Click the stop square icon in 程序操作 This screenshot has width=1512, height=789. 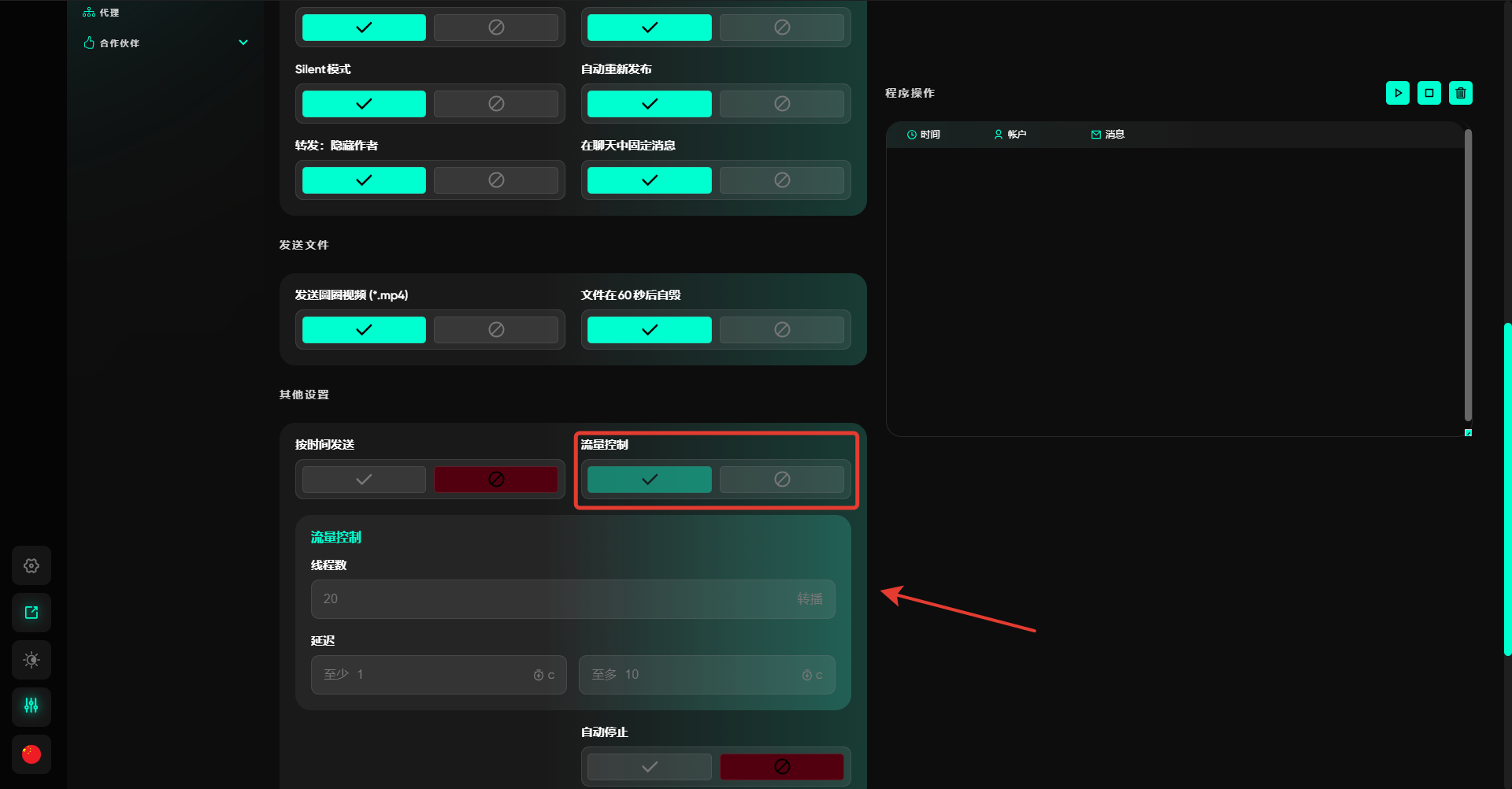pos(1429,93)
